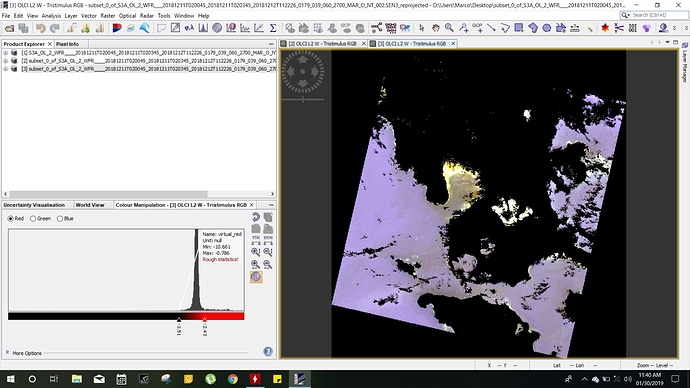Open the Layer Manager side panel
690x388 pixels.
point(685,63)
